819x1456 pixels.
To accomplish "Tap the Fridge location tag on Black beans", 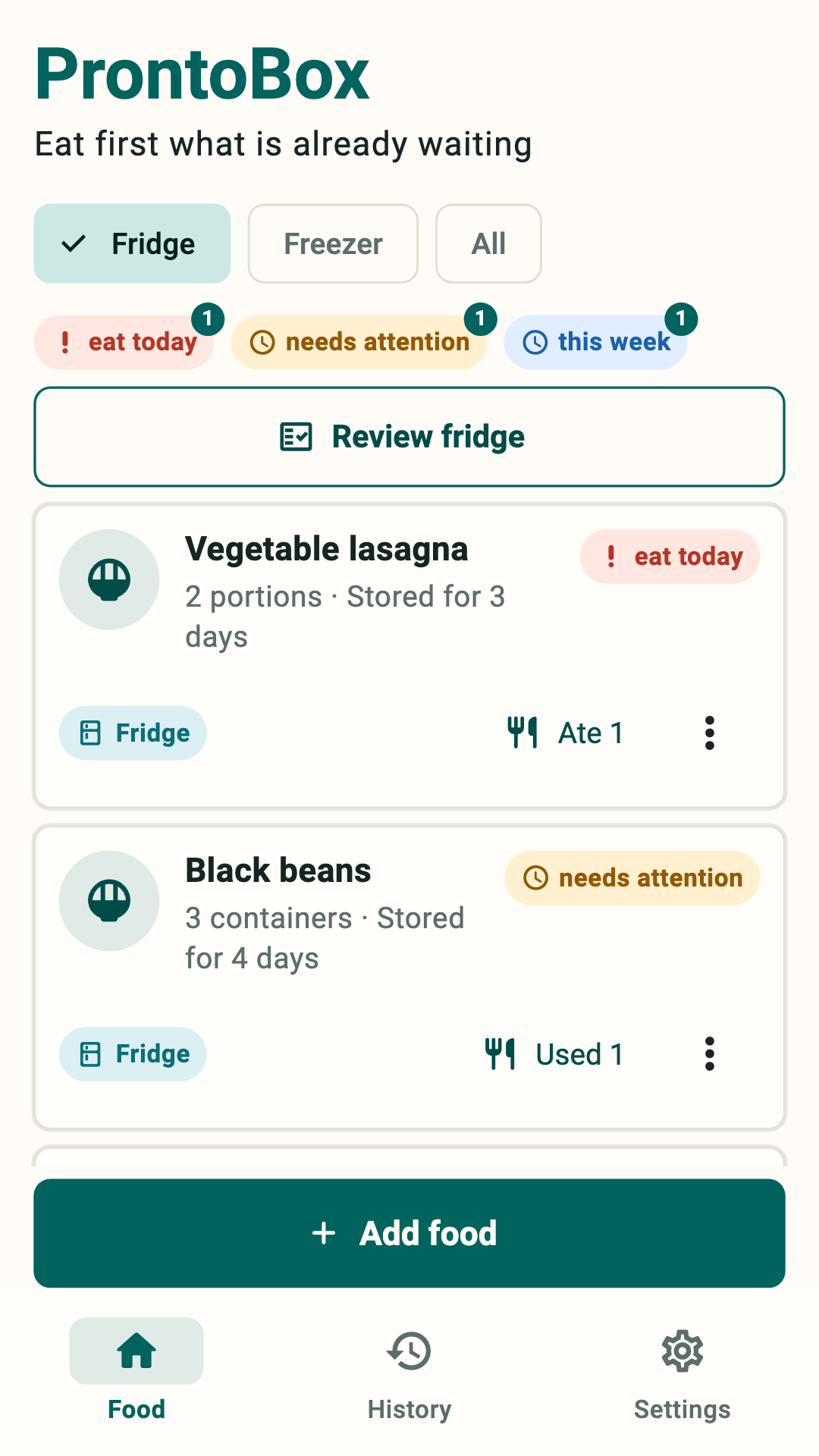I will (x=133, y=1054).
